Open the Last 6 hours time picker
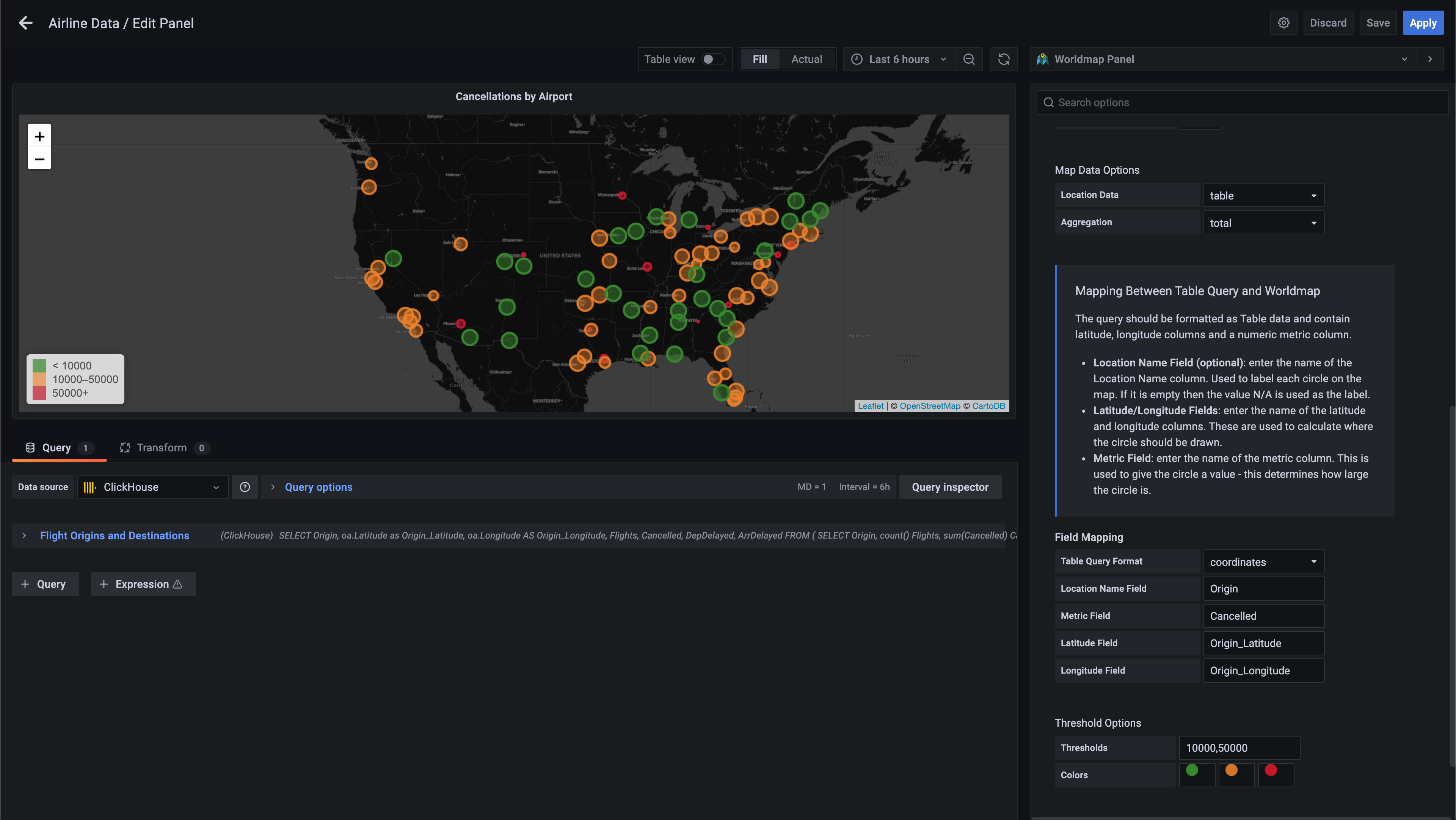 tap(898, 59)
